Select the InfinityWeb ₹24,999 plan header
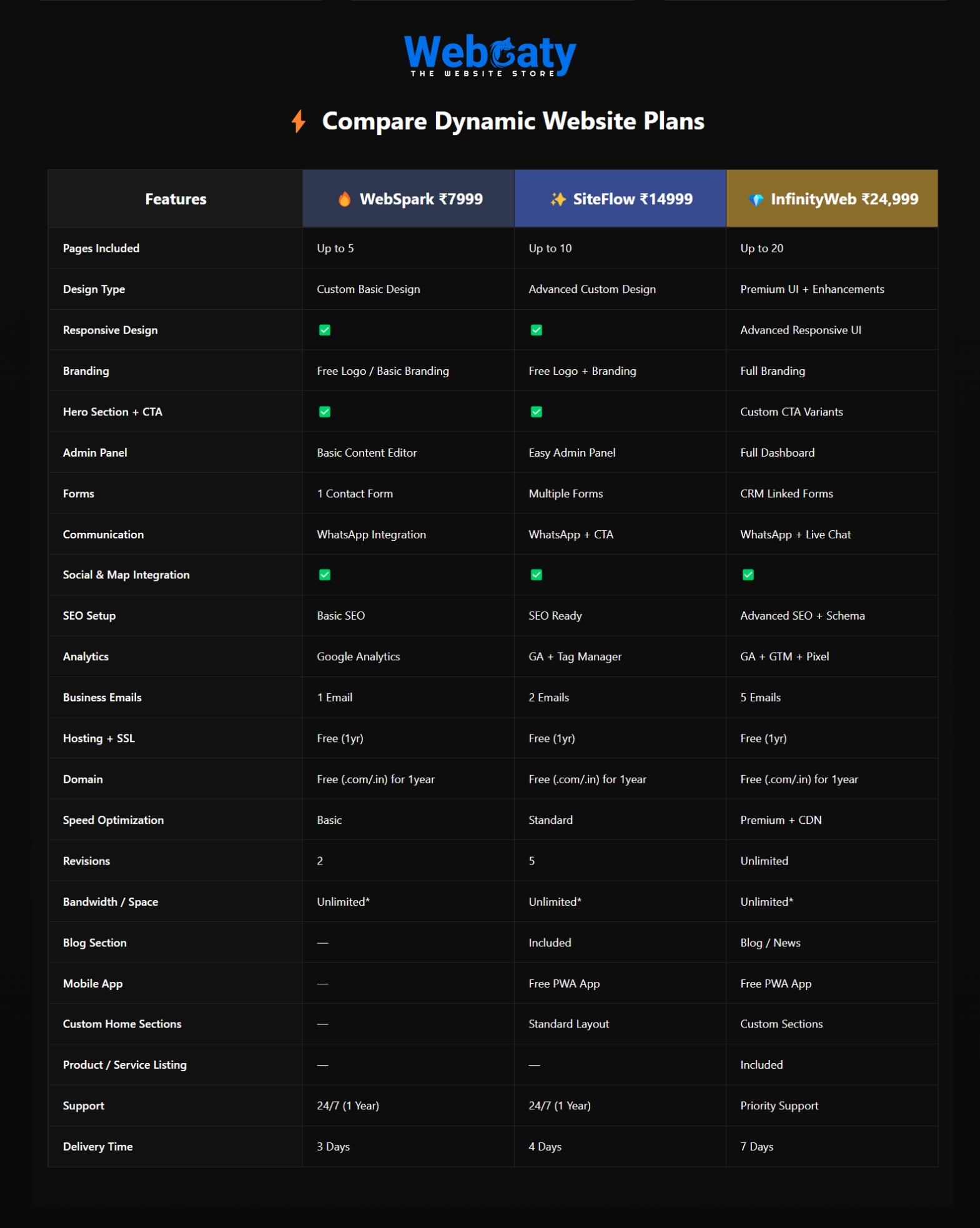Screen dimensions: 980x1228 pos(832,199)
